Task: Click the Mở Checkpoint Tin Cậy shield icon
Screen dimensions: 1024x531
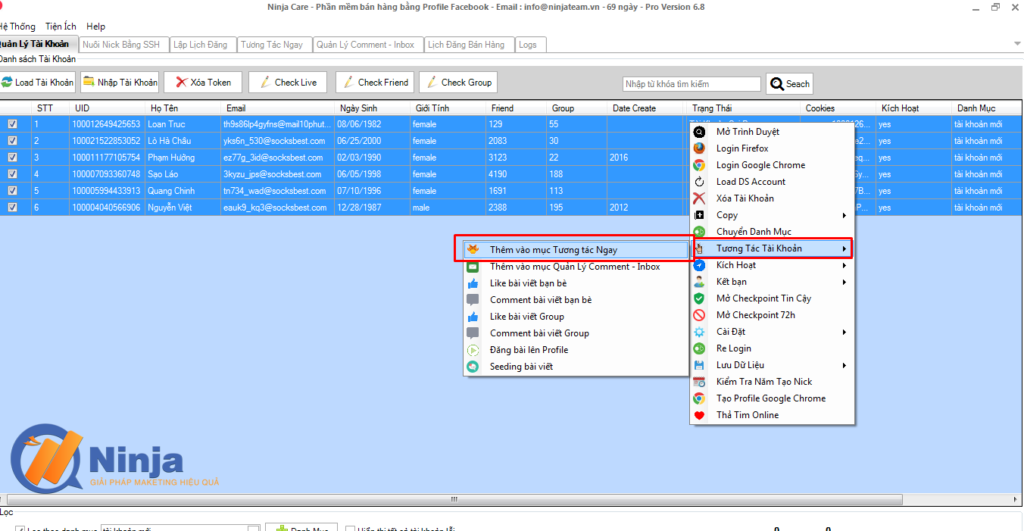Action: pos(699,298)
